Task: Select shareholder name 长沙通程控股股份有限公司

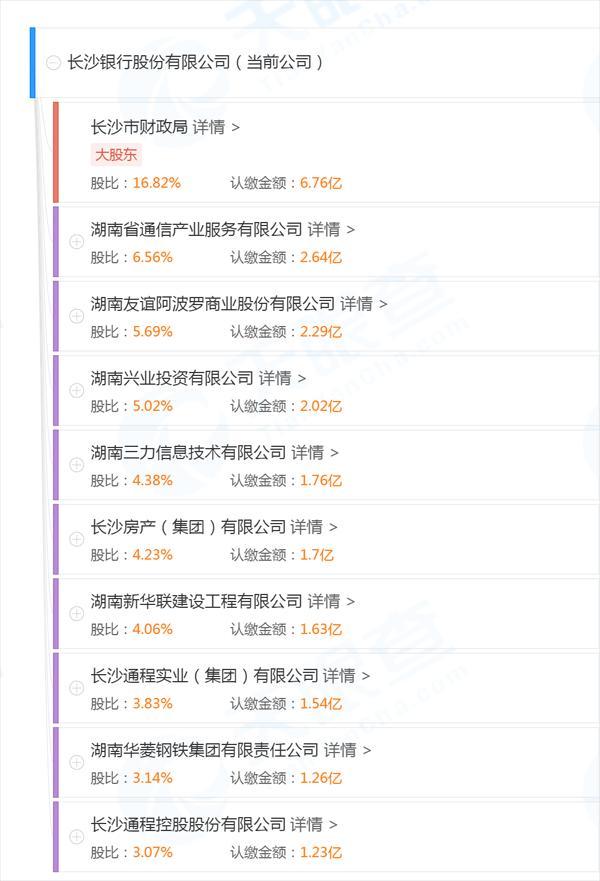Action: (x=188, y=824)
